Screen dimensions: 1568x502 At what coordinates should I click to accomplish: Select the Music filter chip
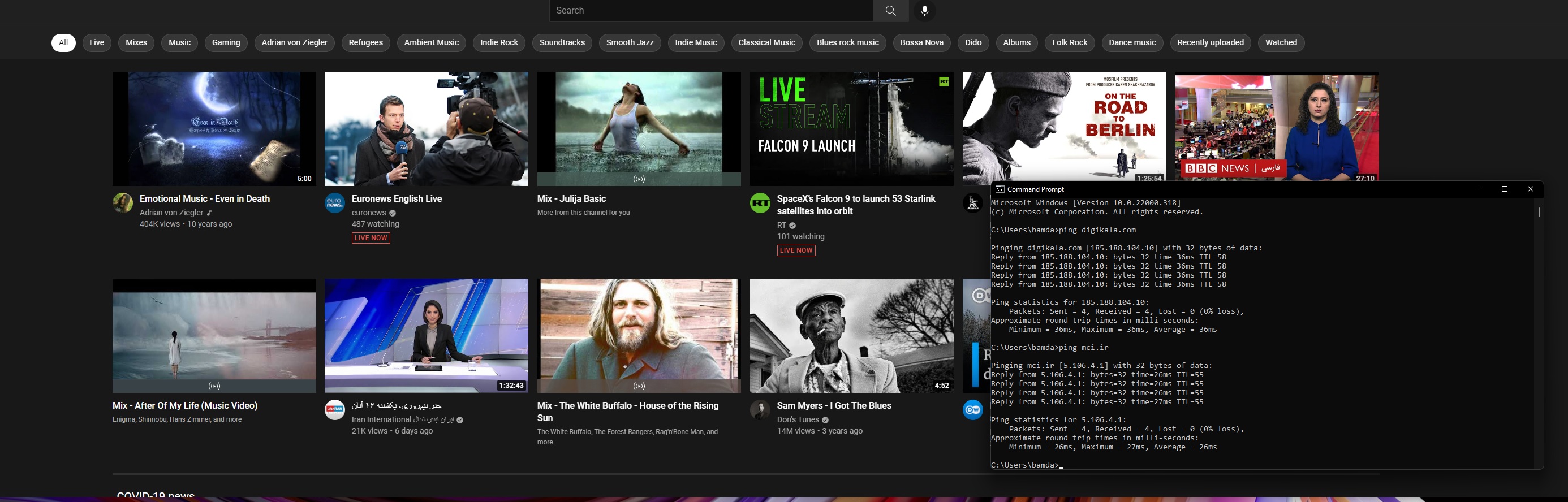[179, 42]
